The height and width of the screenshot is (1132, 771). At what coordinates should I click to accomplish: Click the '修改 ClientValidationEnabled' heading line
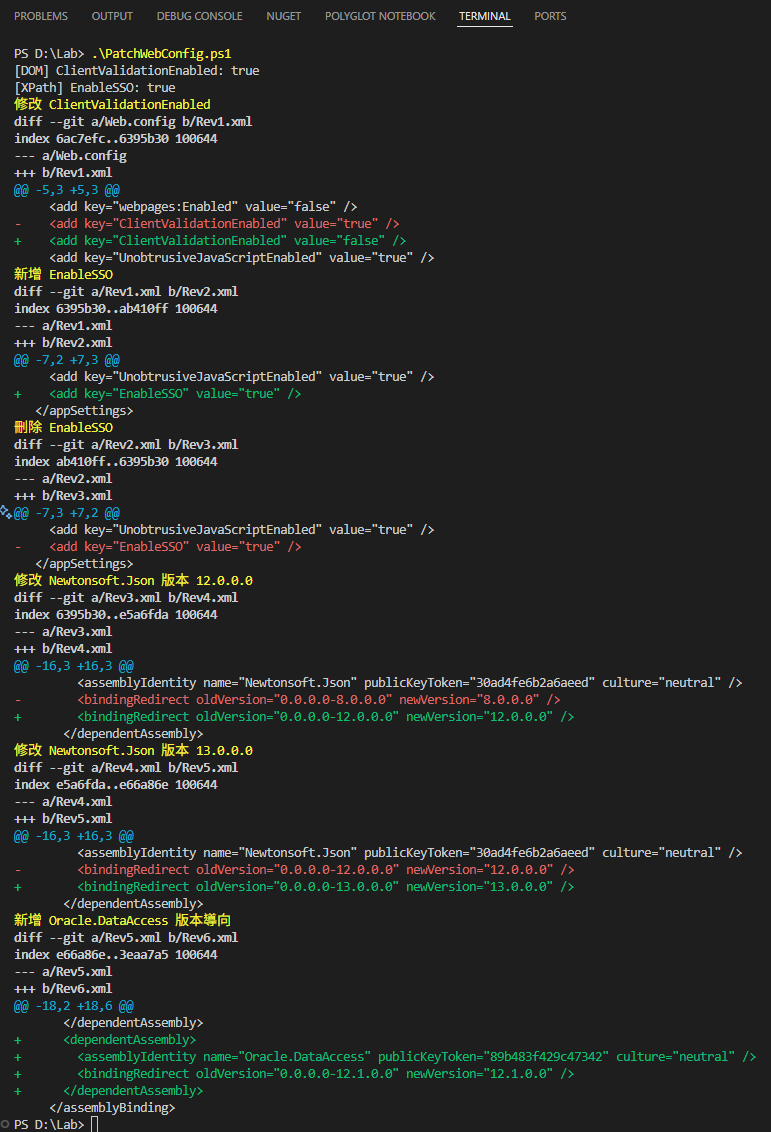click(x=112, y=104)
